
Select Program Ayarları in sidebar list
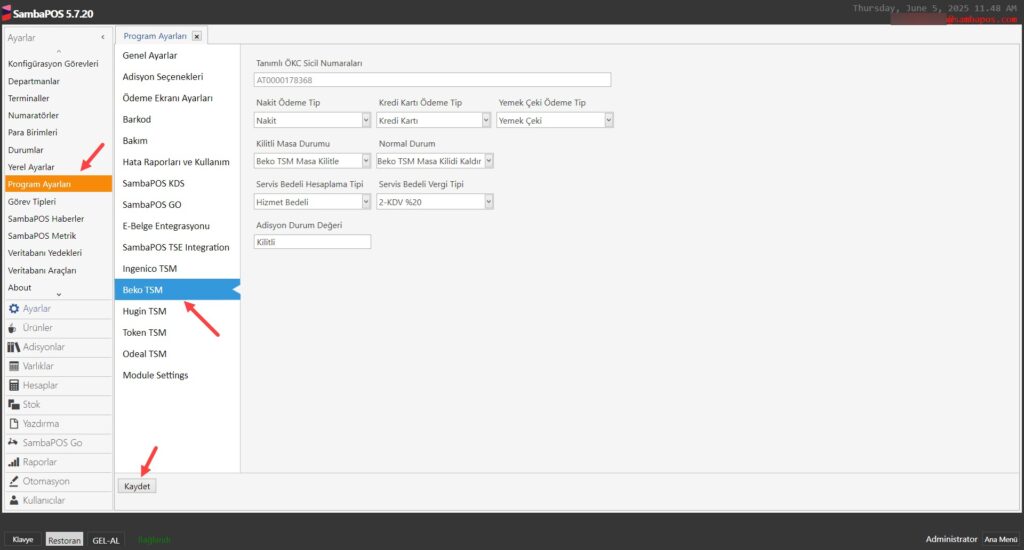pyautogui.click(x=58, y=184)
